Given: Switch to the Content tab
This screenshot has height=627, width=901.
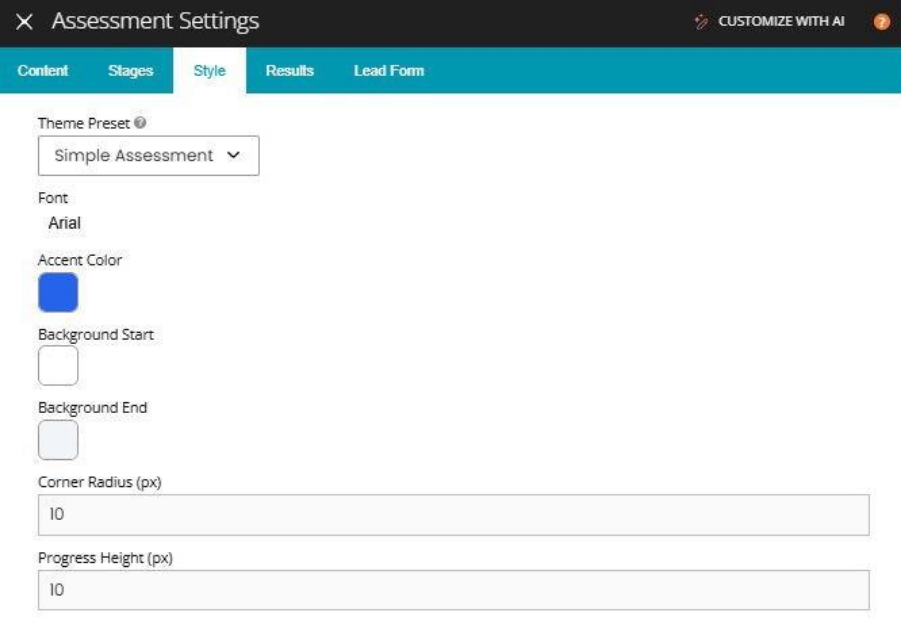Looking at the screenshot, I should [x=43, y=71].
